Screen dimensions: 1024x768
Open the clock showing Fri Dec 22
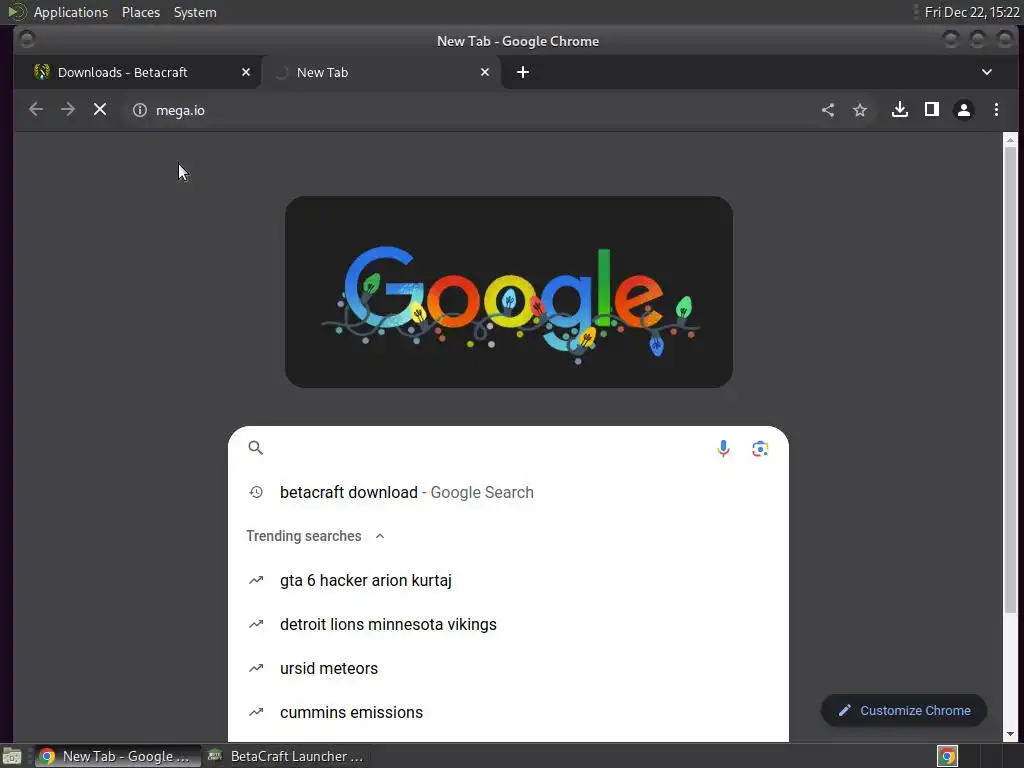click(972, 12)
